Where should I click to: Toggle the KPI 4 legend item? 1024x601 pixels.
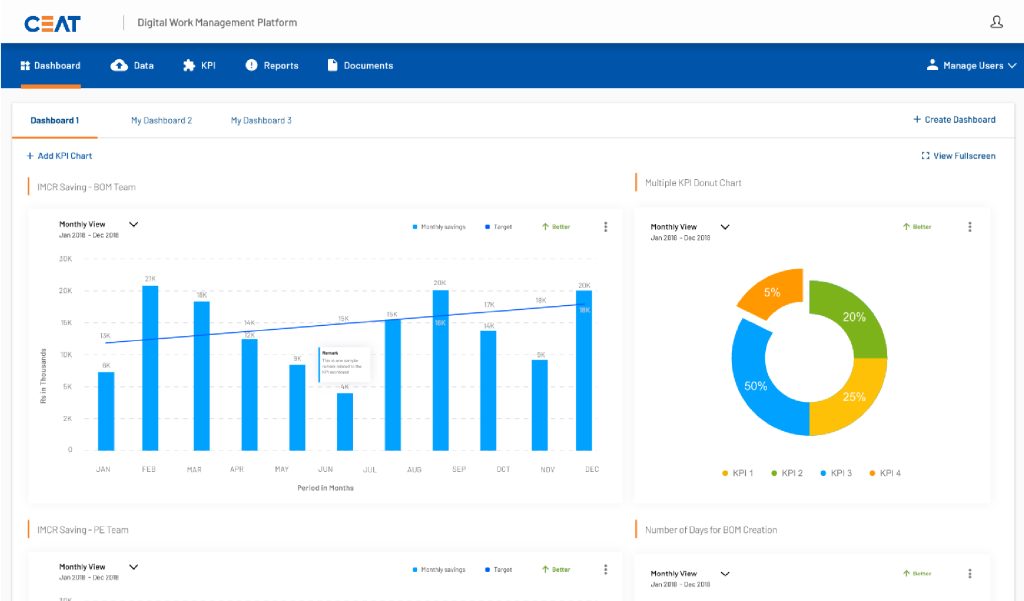885,473
